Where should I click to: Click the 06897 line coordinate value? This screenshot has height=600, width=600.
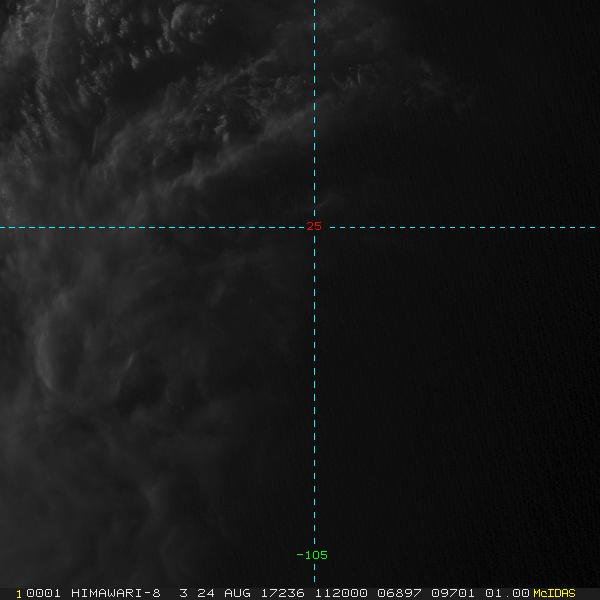[399, 593]
